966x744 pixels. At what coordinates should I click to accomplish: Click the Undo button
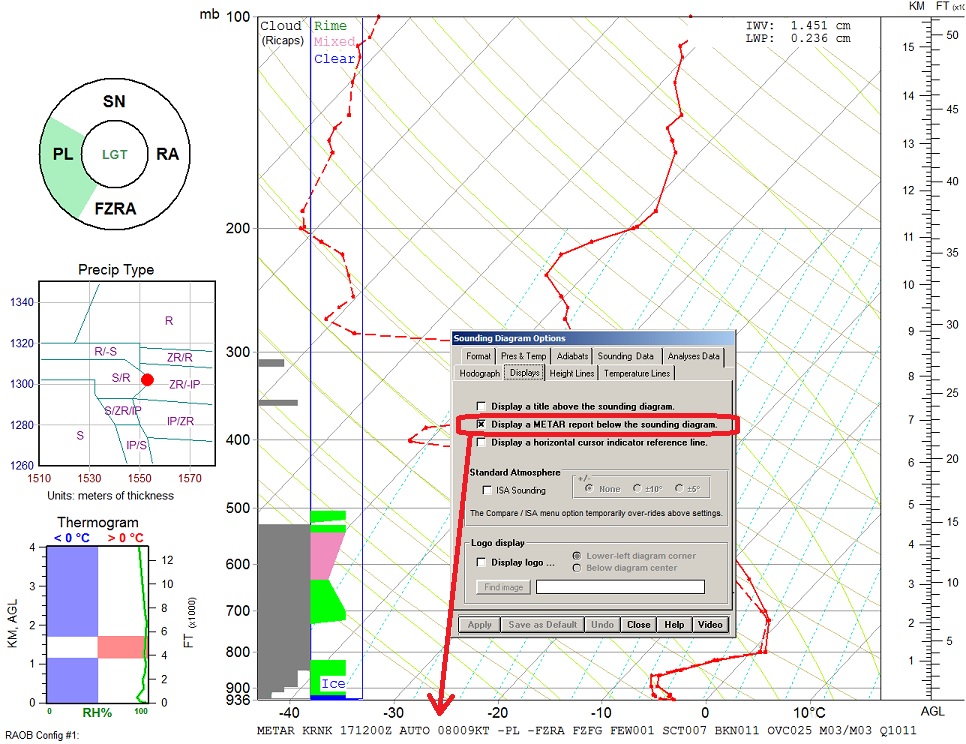[602, 625]
